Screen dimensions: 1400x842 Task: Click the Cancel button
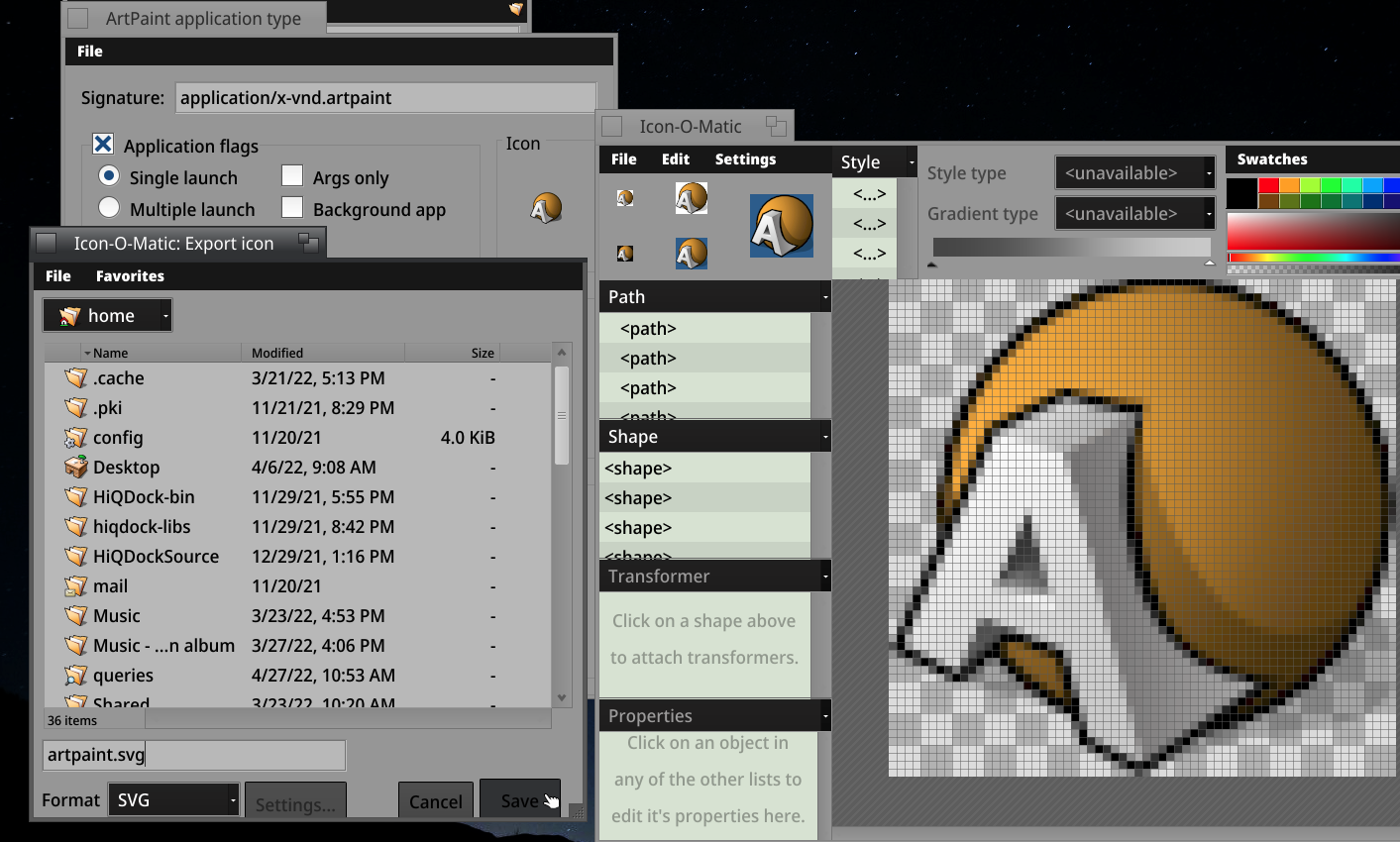coord(436,801)
